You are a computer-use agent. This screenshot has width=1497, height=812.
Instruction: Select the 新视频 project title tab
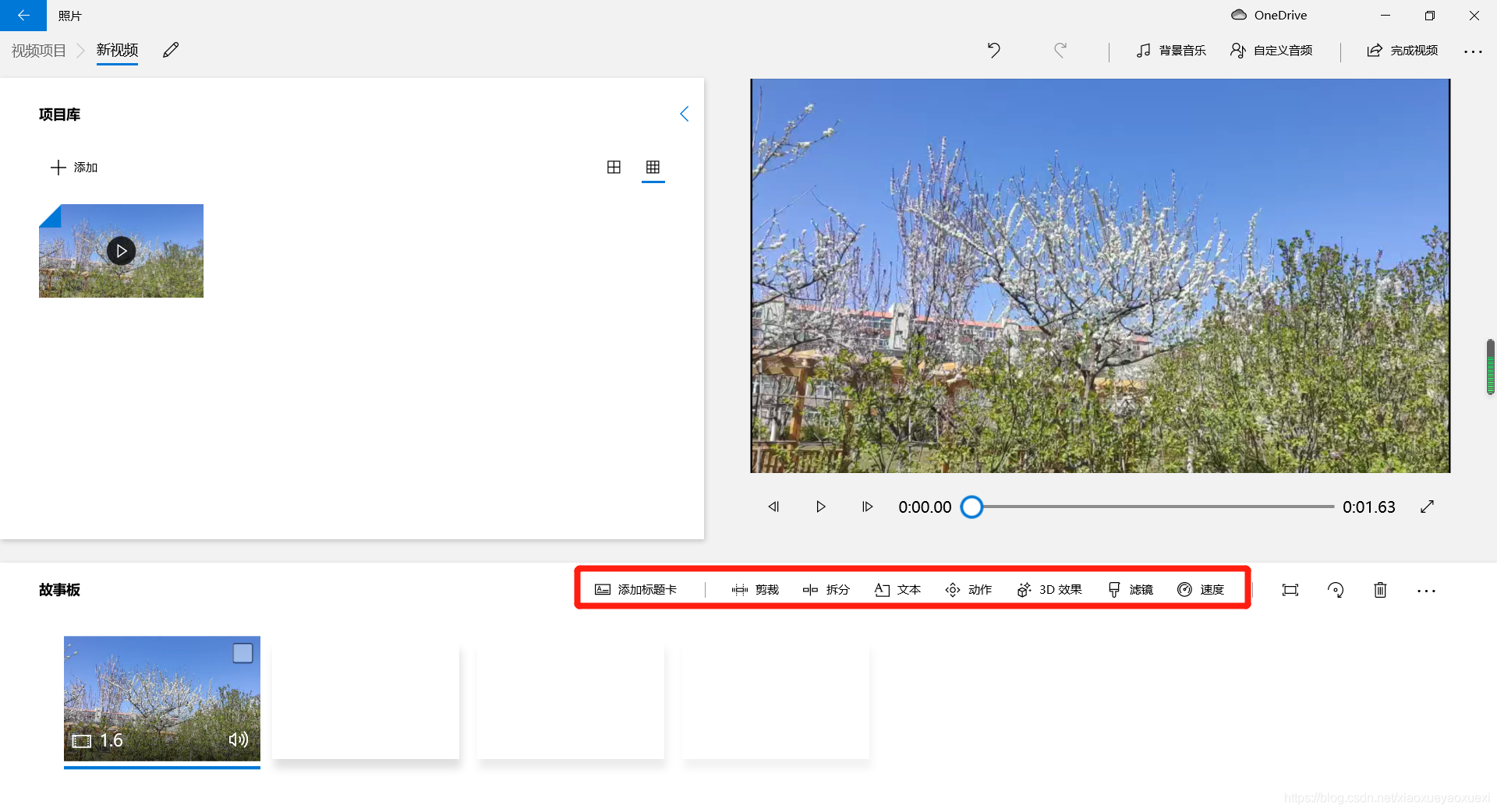click(x=117, y=51)
